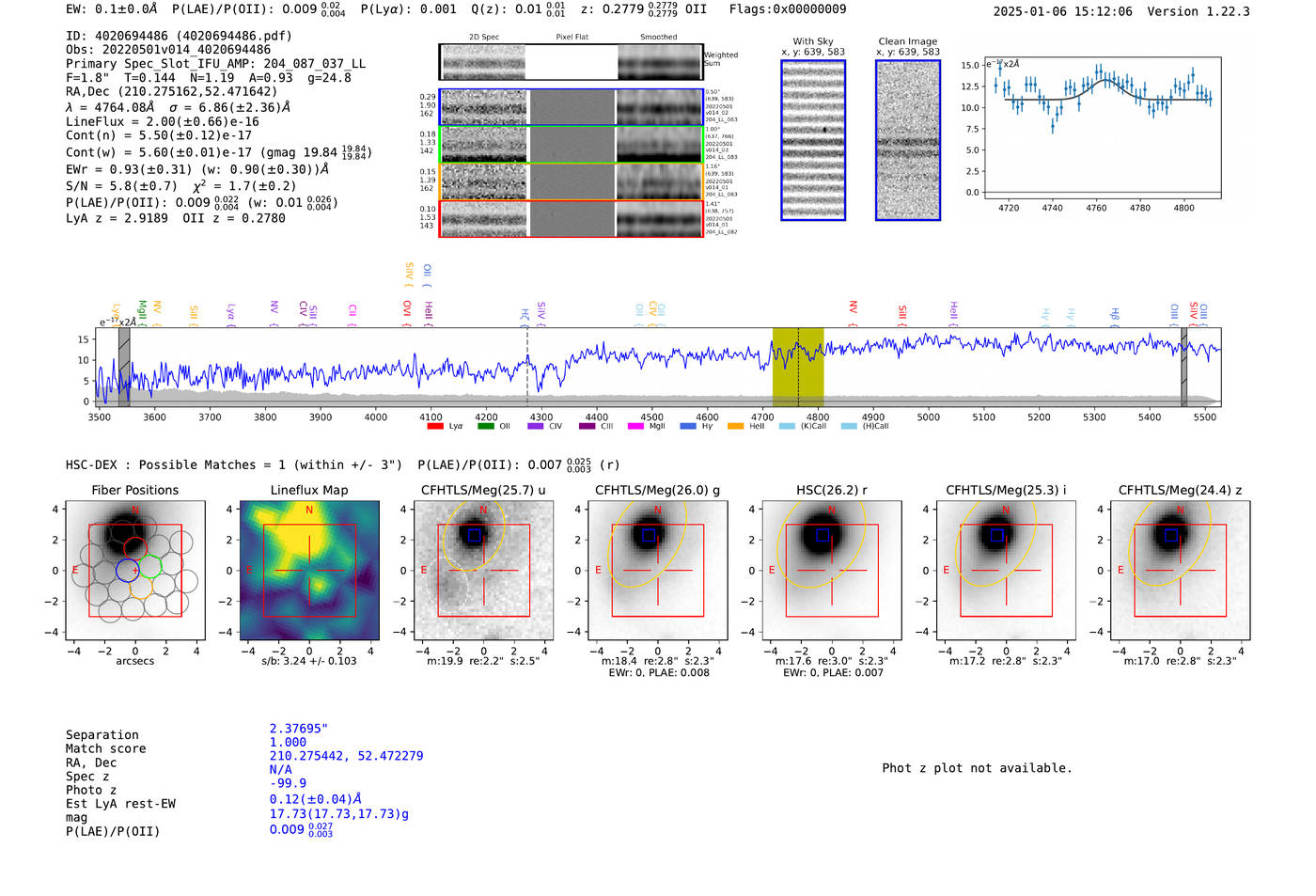Click the Est LyA rest-EW value 0.12(±0.04)Å
This screenshot has height=896, width=1316.
pos(316,799)
